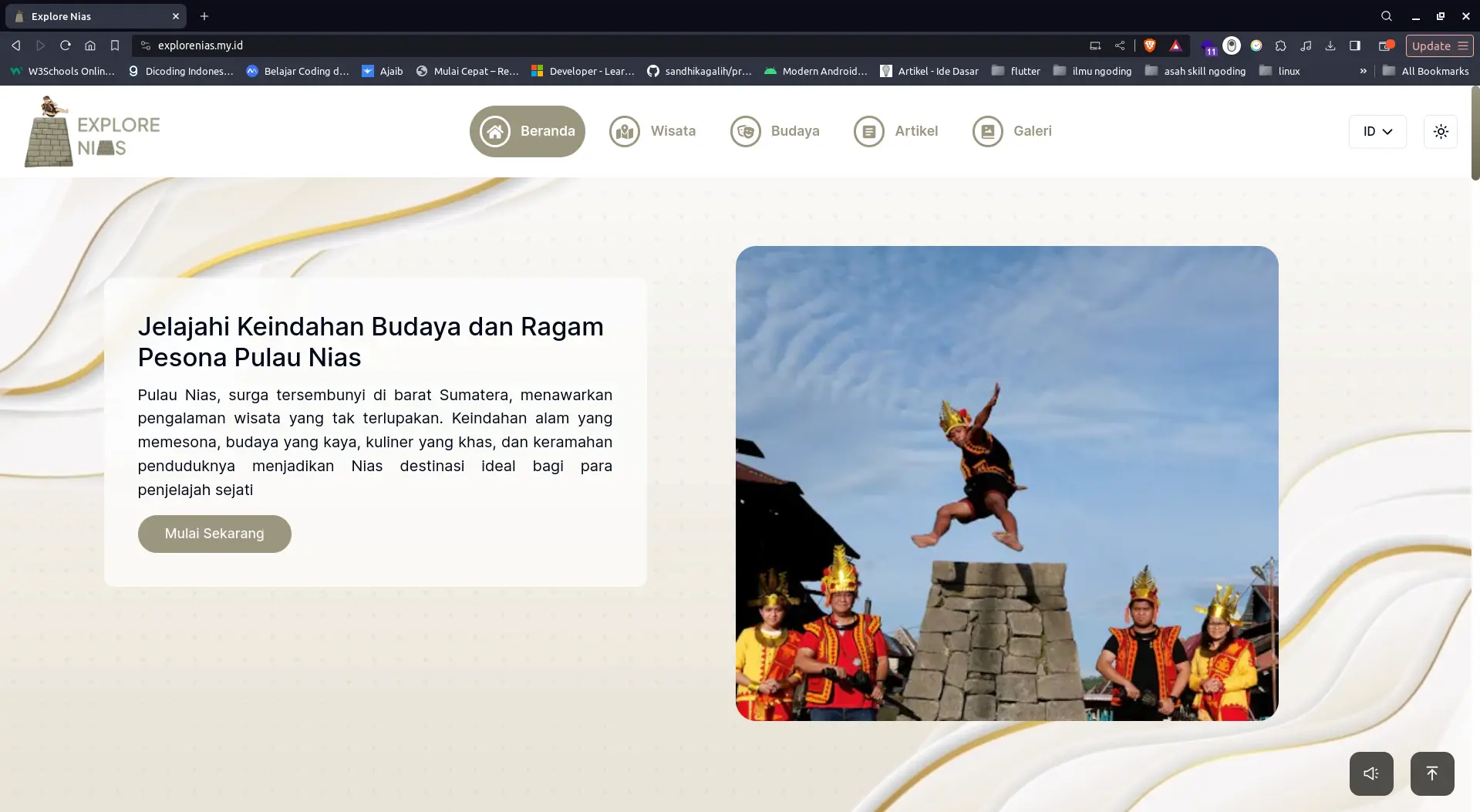Viewport: 1480px width, 812px height.
Task: Click the Artikel document icon
Action: click(x=869, y=131)
